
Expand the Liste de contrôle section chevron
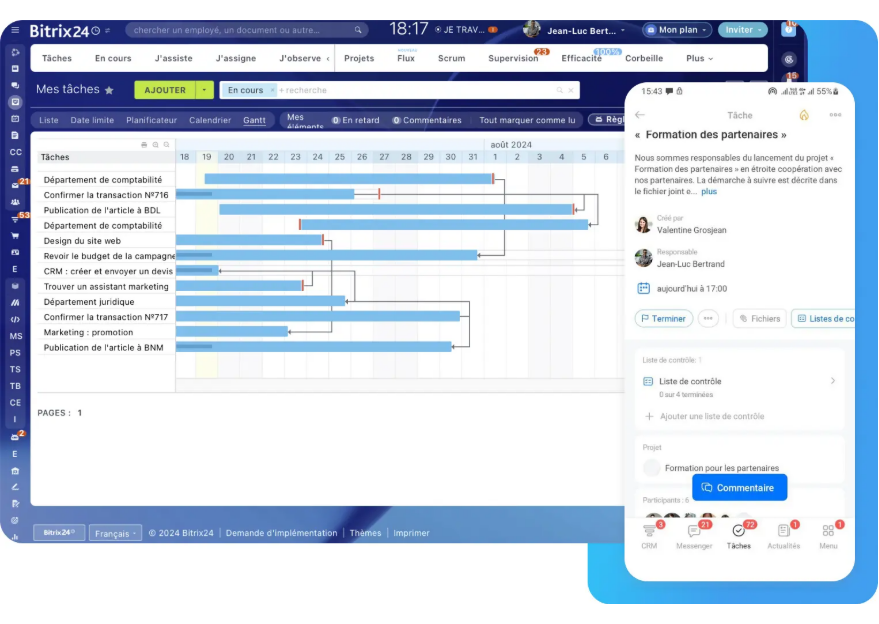click(833, 380)
